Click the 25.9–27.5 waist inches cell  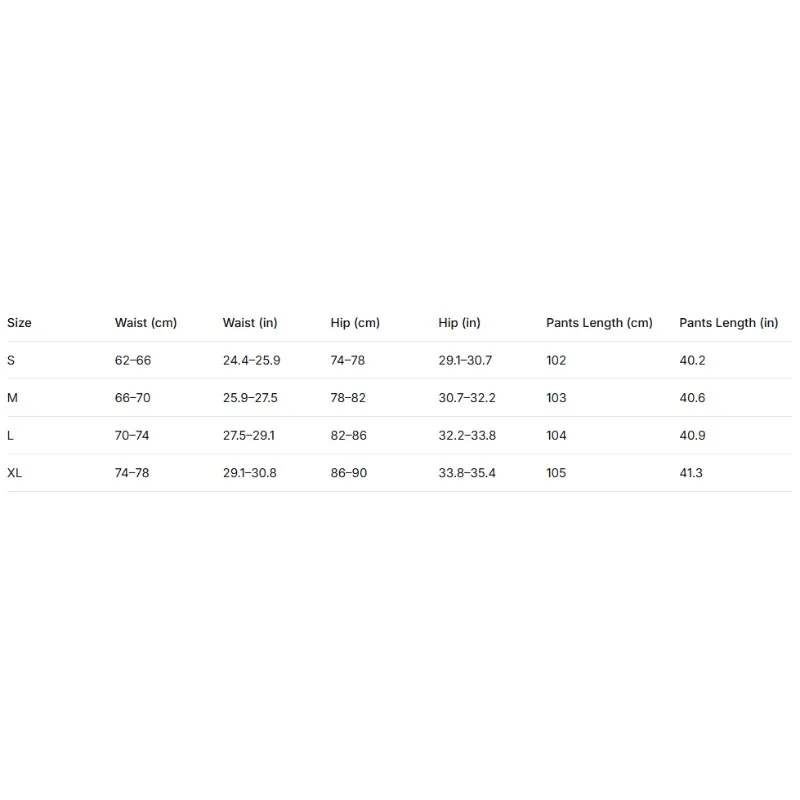[250, 398]
